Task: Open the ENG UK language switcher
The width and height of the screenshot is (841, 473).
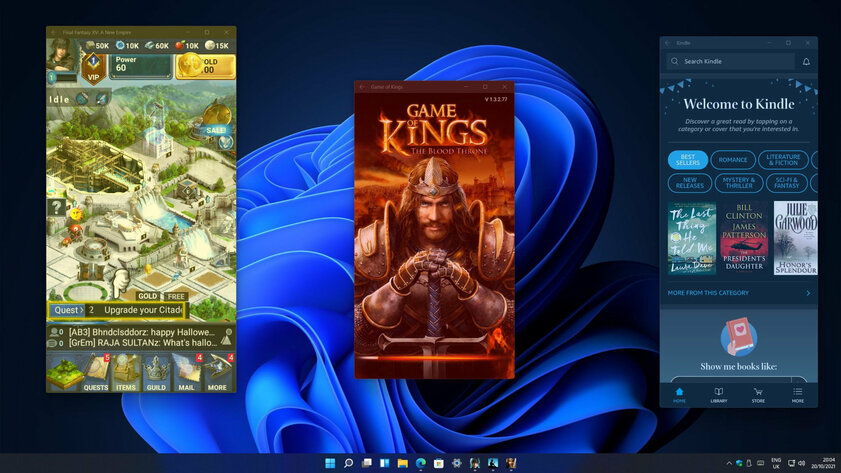Action: [776, 463]
